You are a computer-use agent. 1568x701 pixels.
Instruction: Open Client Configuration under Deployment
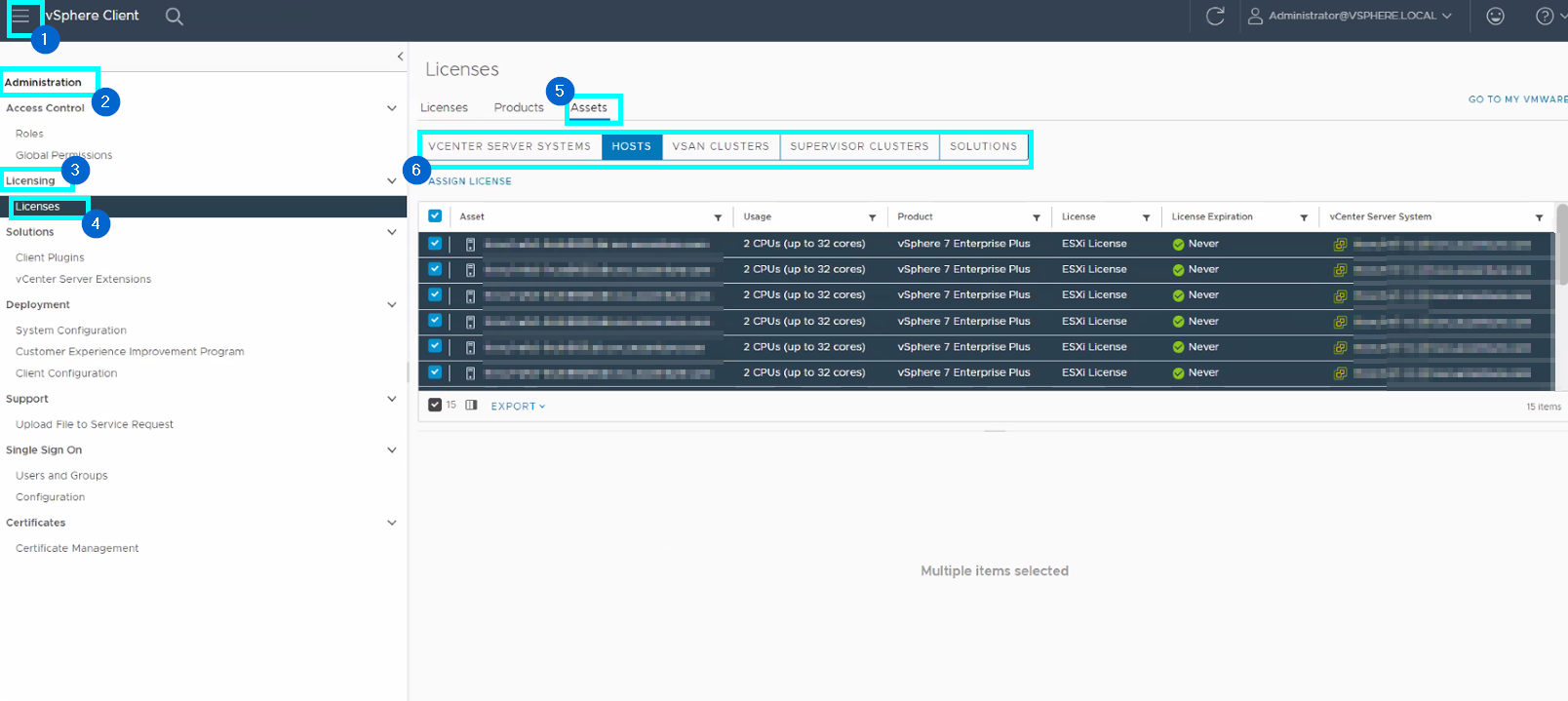click(x=66, y=373)
